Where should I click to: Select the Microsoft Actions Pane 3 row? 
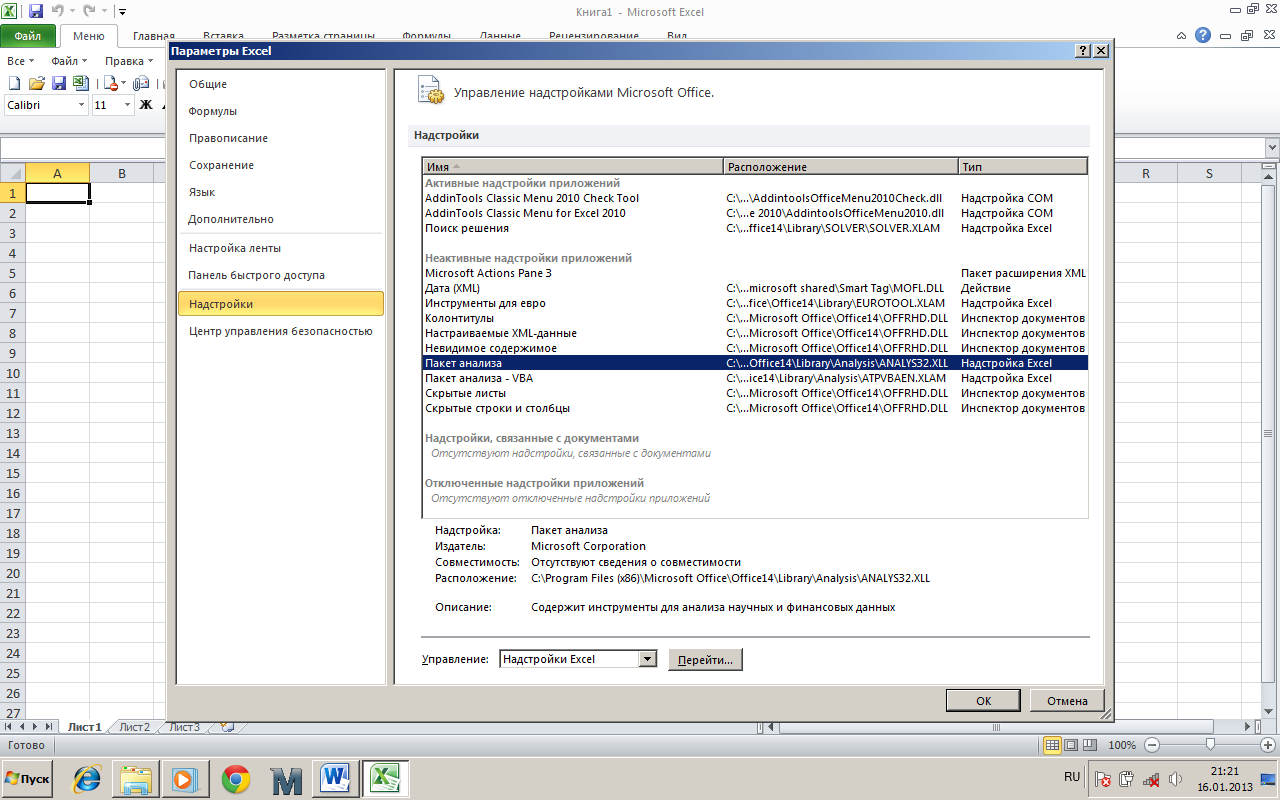pos(755,273)
